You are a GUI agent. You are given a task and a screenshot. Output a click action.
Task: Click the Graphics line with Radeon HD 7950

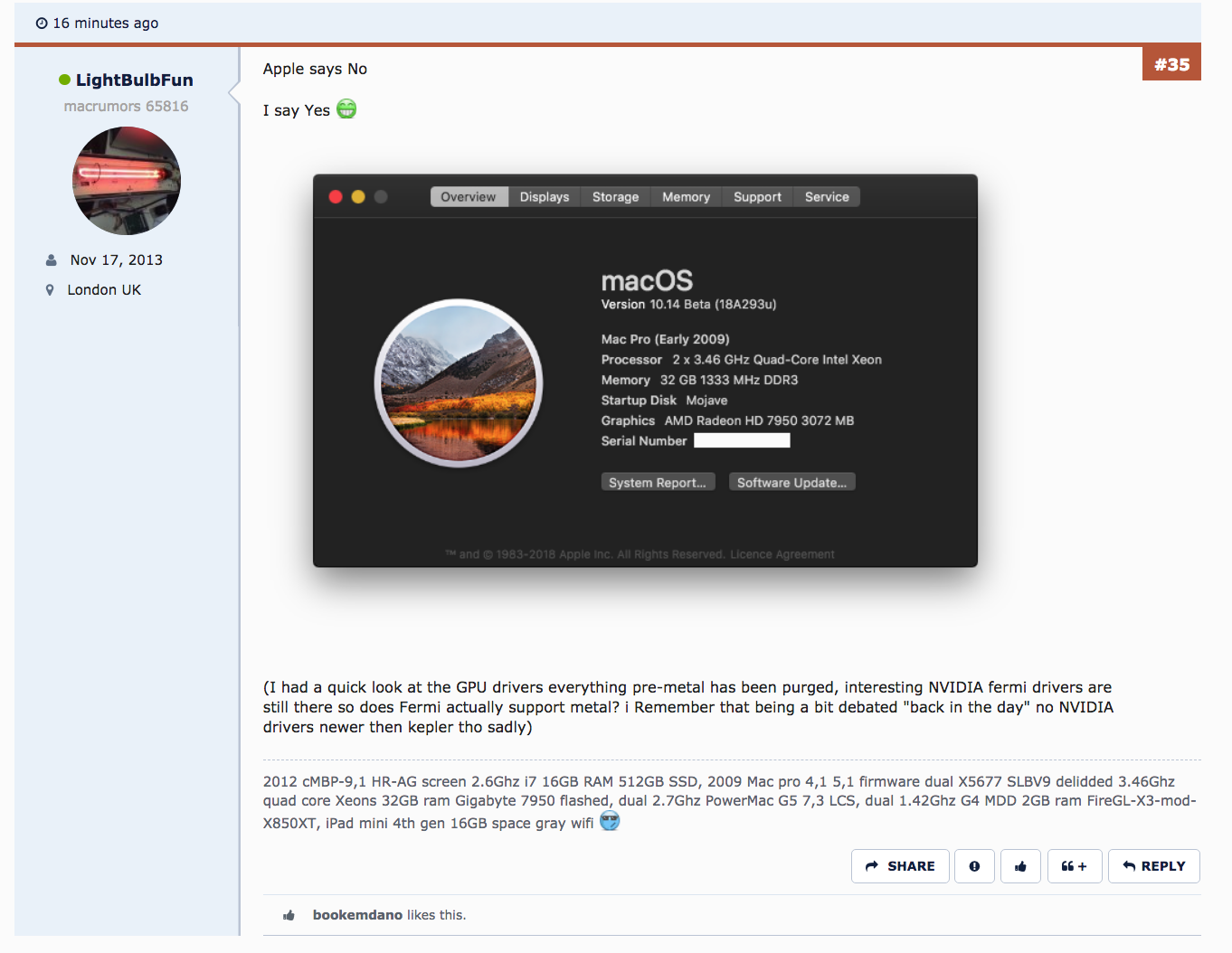coord(727,420)
